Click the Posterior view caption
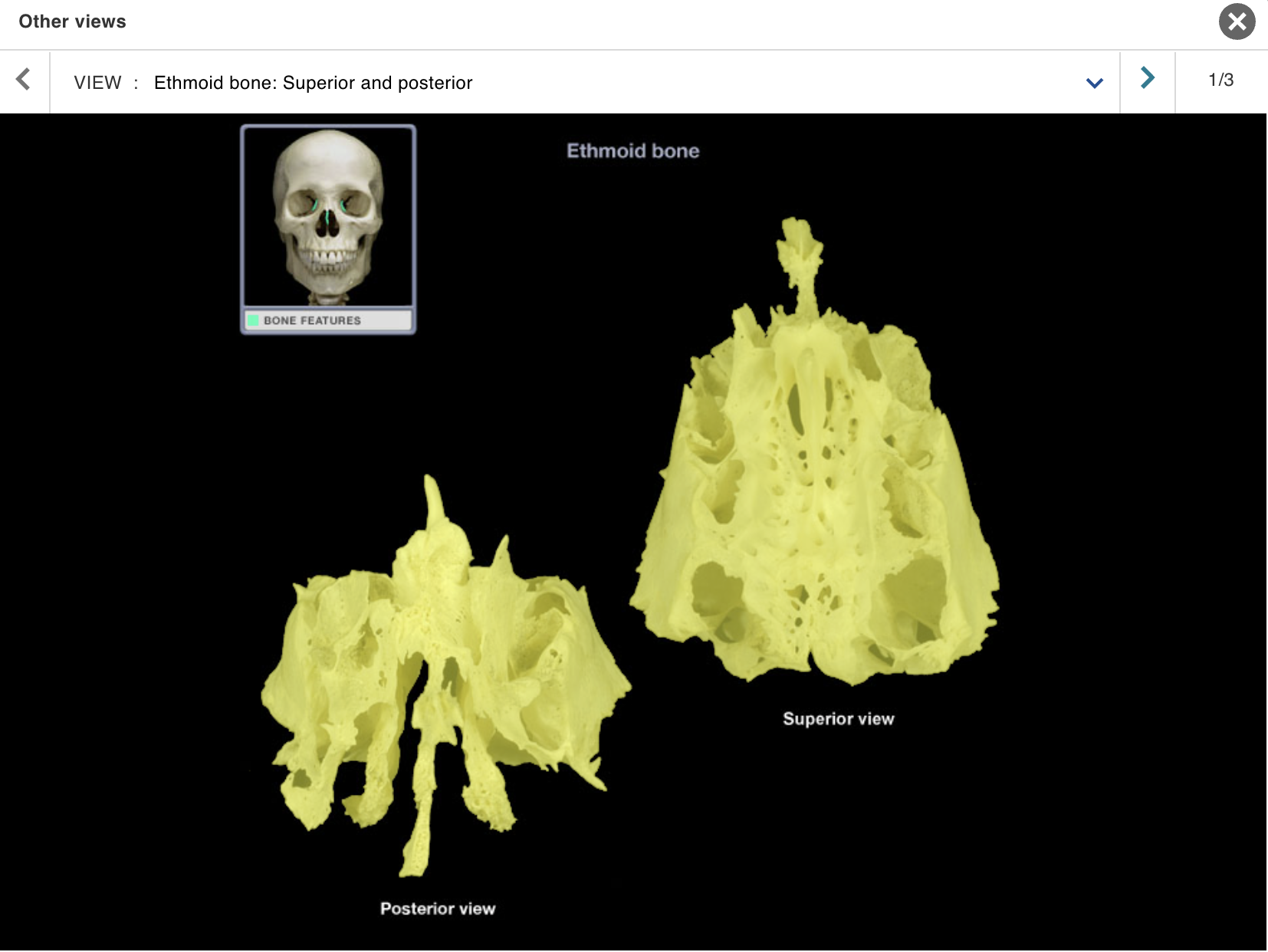1268x952 pixels. click(438, 908)
